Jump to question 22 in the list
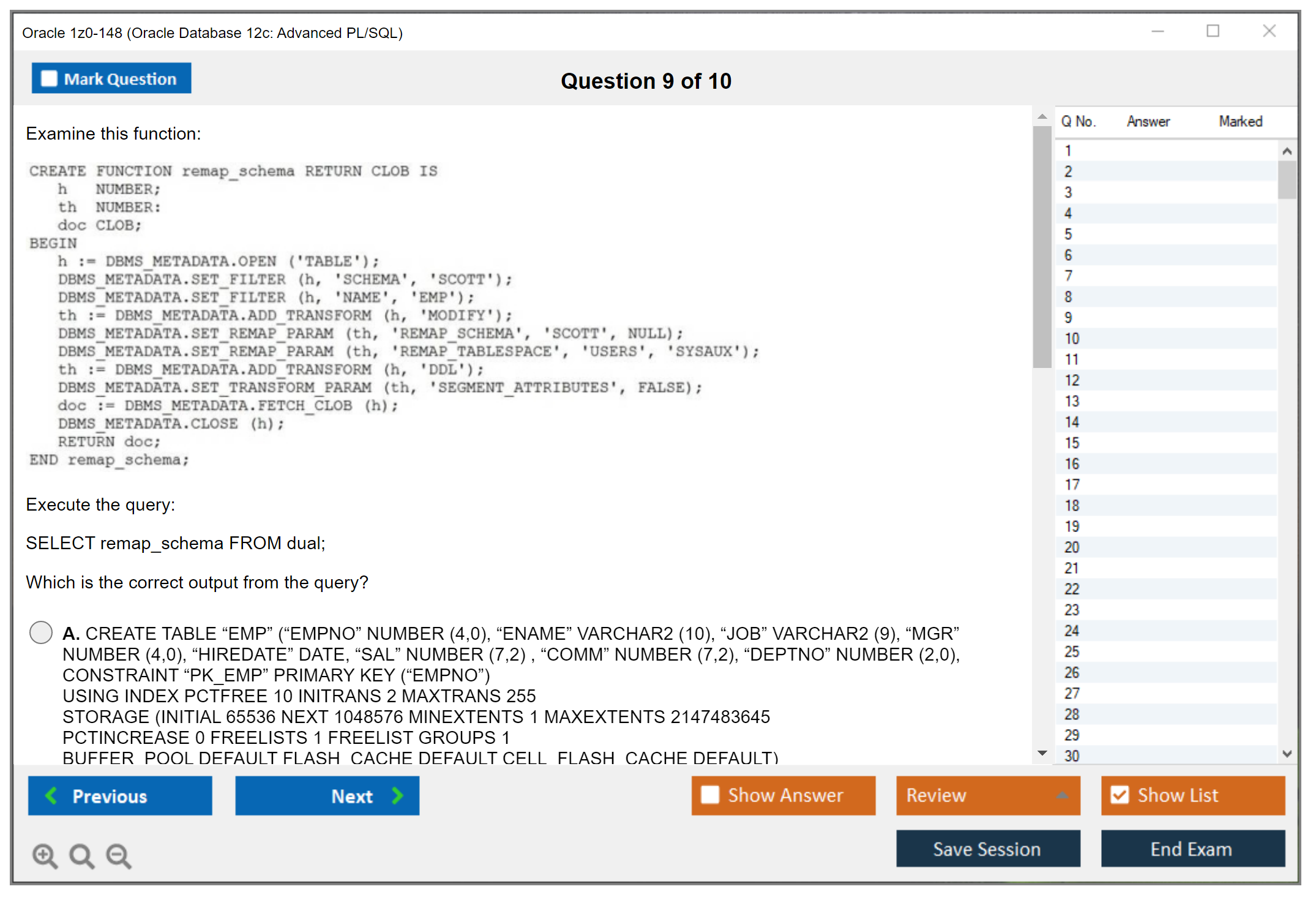This screenshot has width=1316, height=900. (x=1072, y=589)
